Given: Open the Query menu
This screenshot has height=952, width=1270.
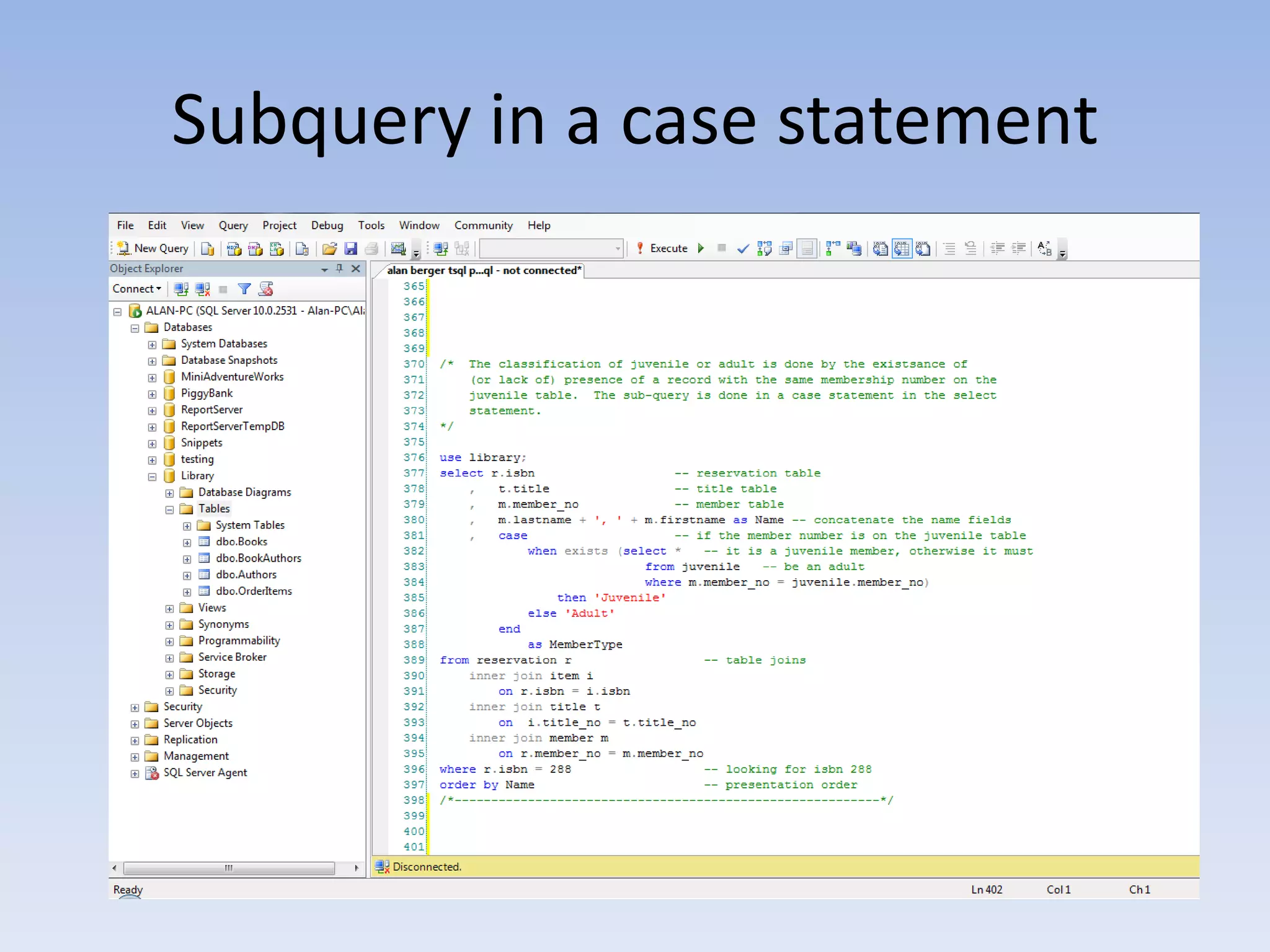Looking at the screenshot, I should pos(233,226).
